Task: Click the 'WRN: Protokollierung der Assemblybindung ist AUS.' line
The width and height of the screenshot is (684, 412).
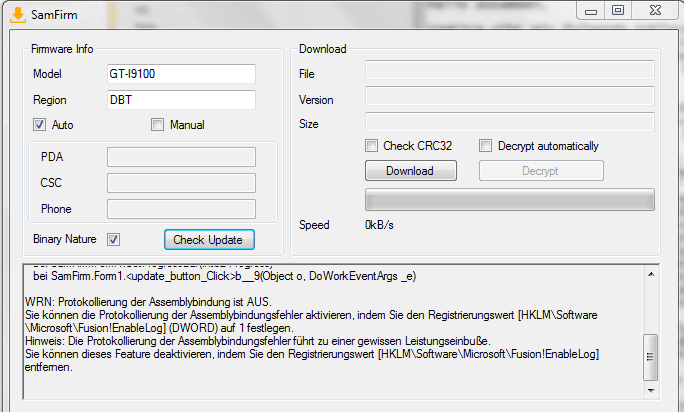Action: [148, 302]
